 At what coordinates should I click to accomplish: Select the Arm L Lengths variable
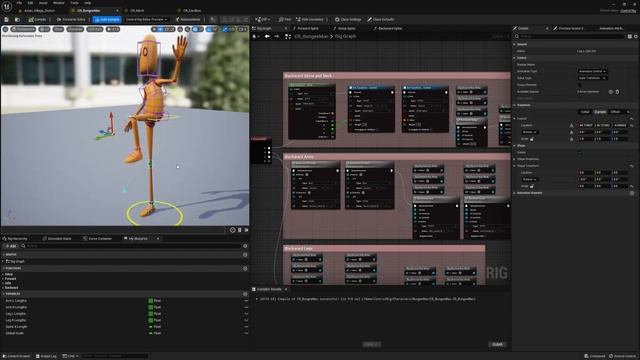tap(16, 301)
